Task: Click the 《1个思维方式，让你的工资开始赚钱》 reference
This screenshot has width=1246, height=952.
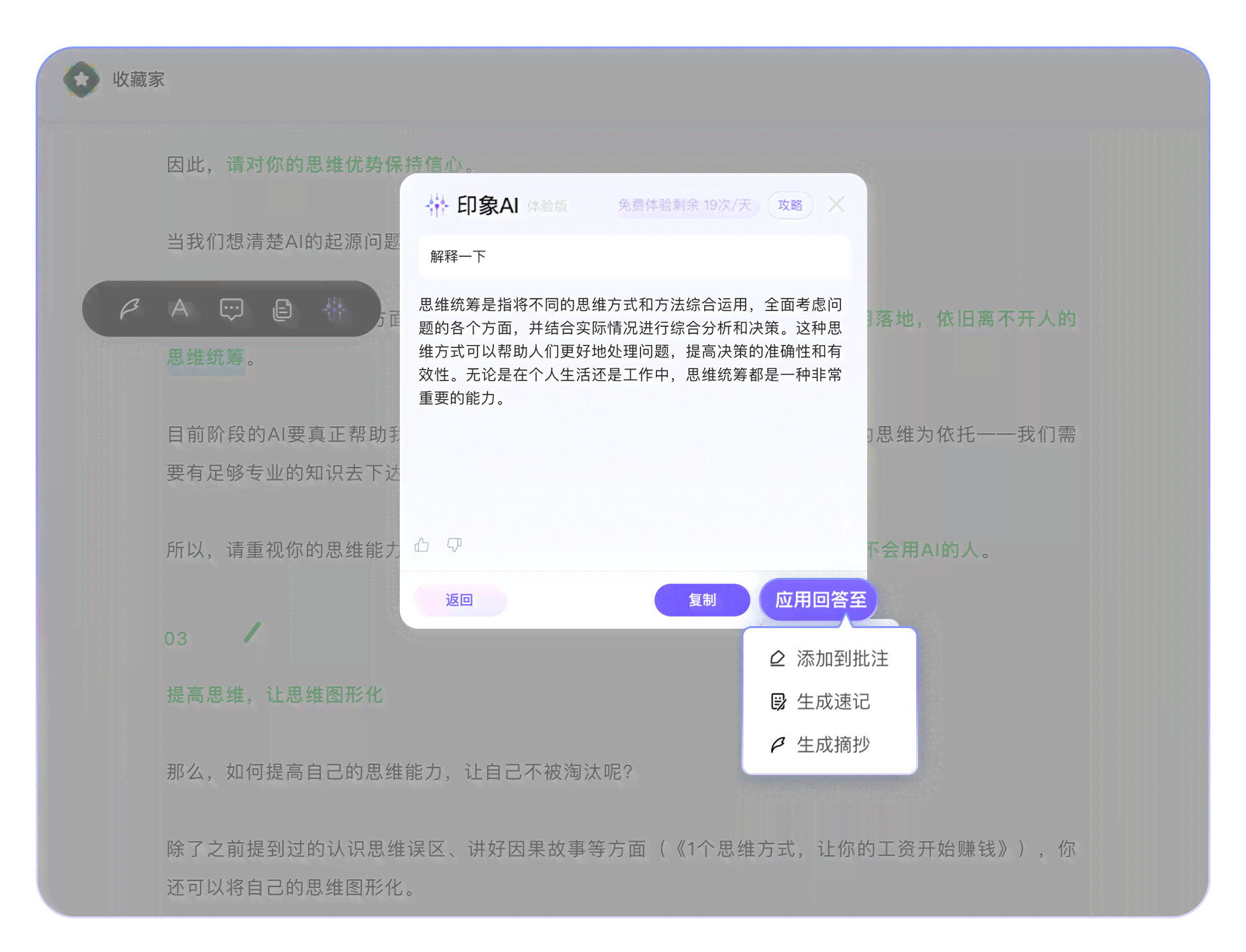Action: (842, 849)
